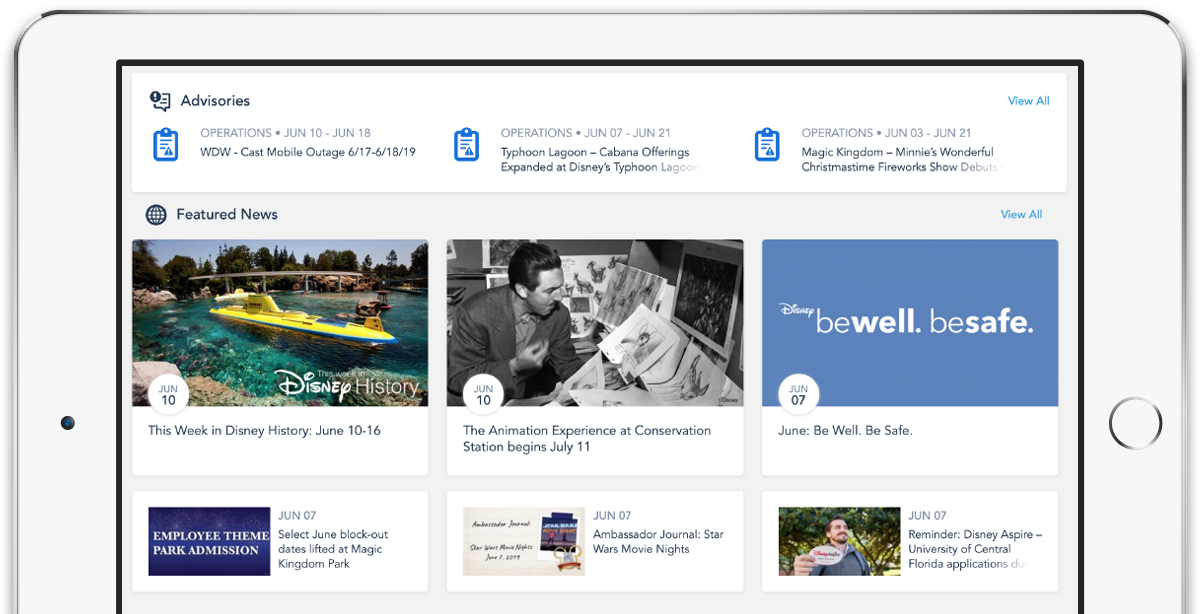This screenshot has height=614, width=1200.
Task: Click clipboard icon beside WDW Cast Mobile Outage
Action: tap(166, 145)
